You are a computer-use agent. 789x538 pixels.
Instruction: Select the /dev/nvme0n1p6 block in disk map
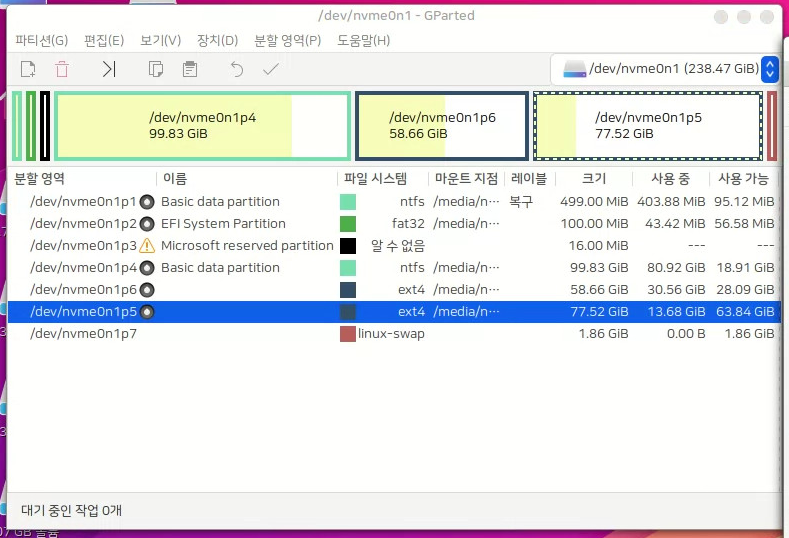coord(441,126)
